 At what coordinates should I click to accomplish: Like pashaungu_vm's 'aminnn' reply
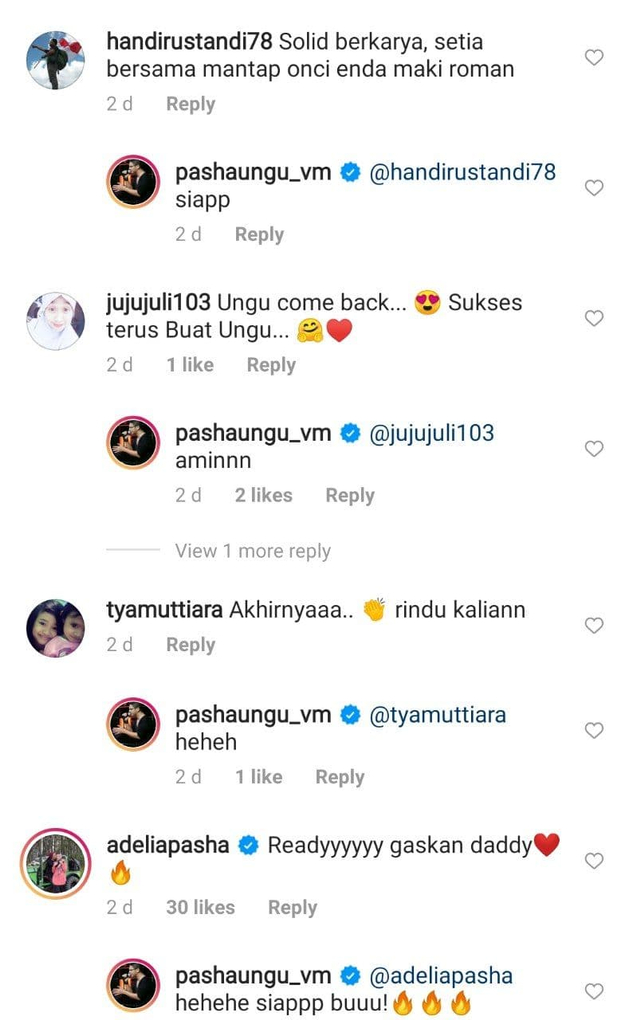594,448
